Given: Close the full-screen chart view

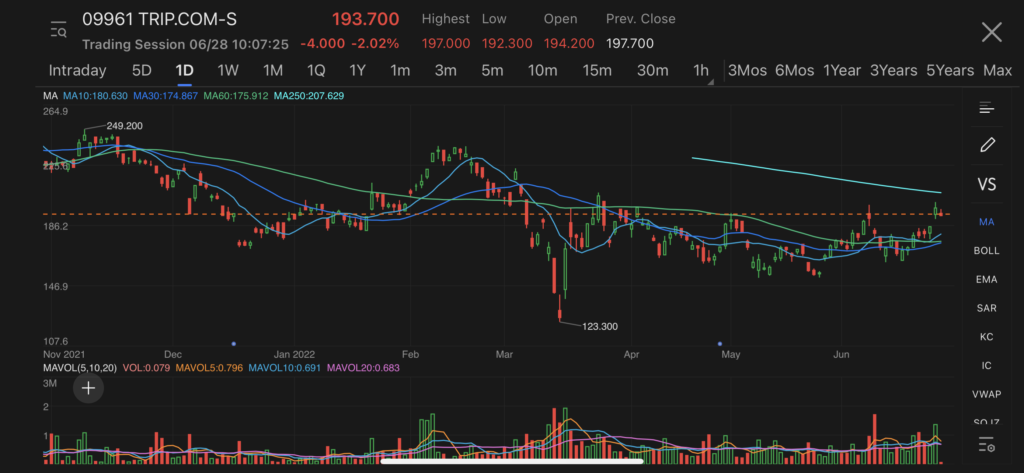Looking at the screenshot, I should 991,31.
